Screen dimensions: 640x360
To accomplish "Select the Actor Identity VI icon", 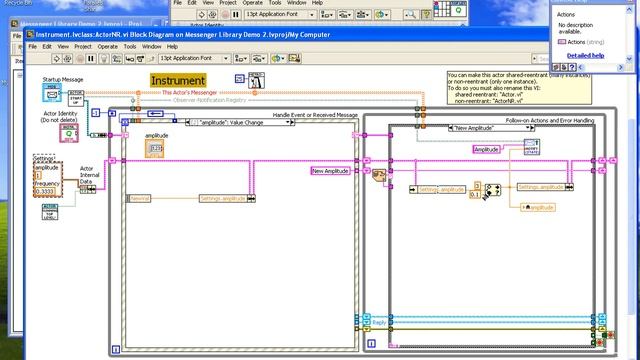I will coord(69,133).
